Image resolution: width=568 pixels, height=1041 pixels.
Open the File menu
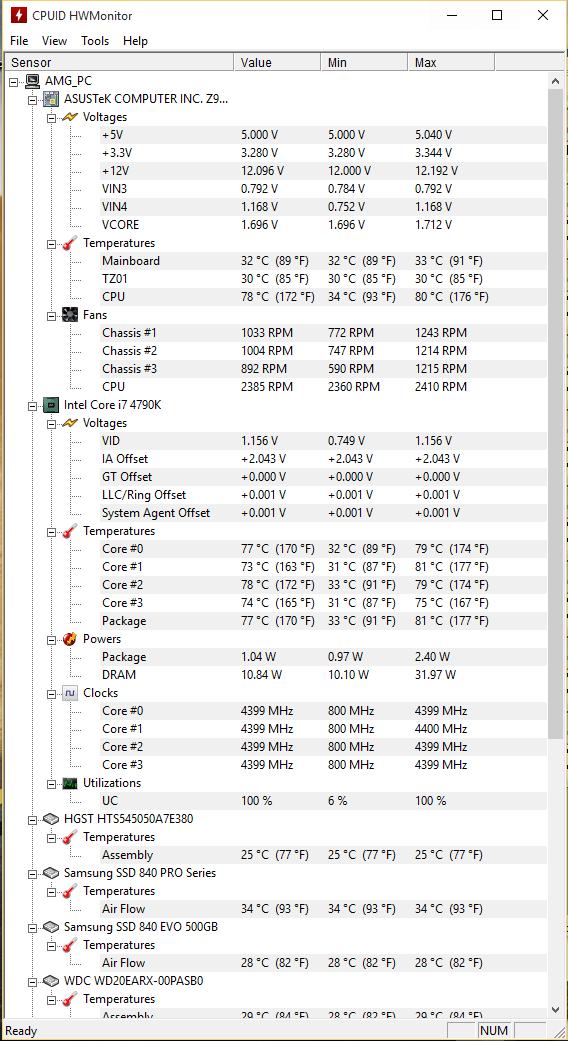[x=19, y=40]
